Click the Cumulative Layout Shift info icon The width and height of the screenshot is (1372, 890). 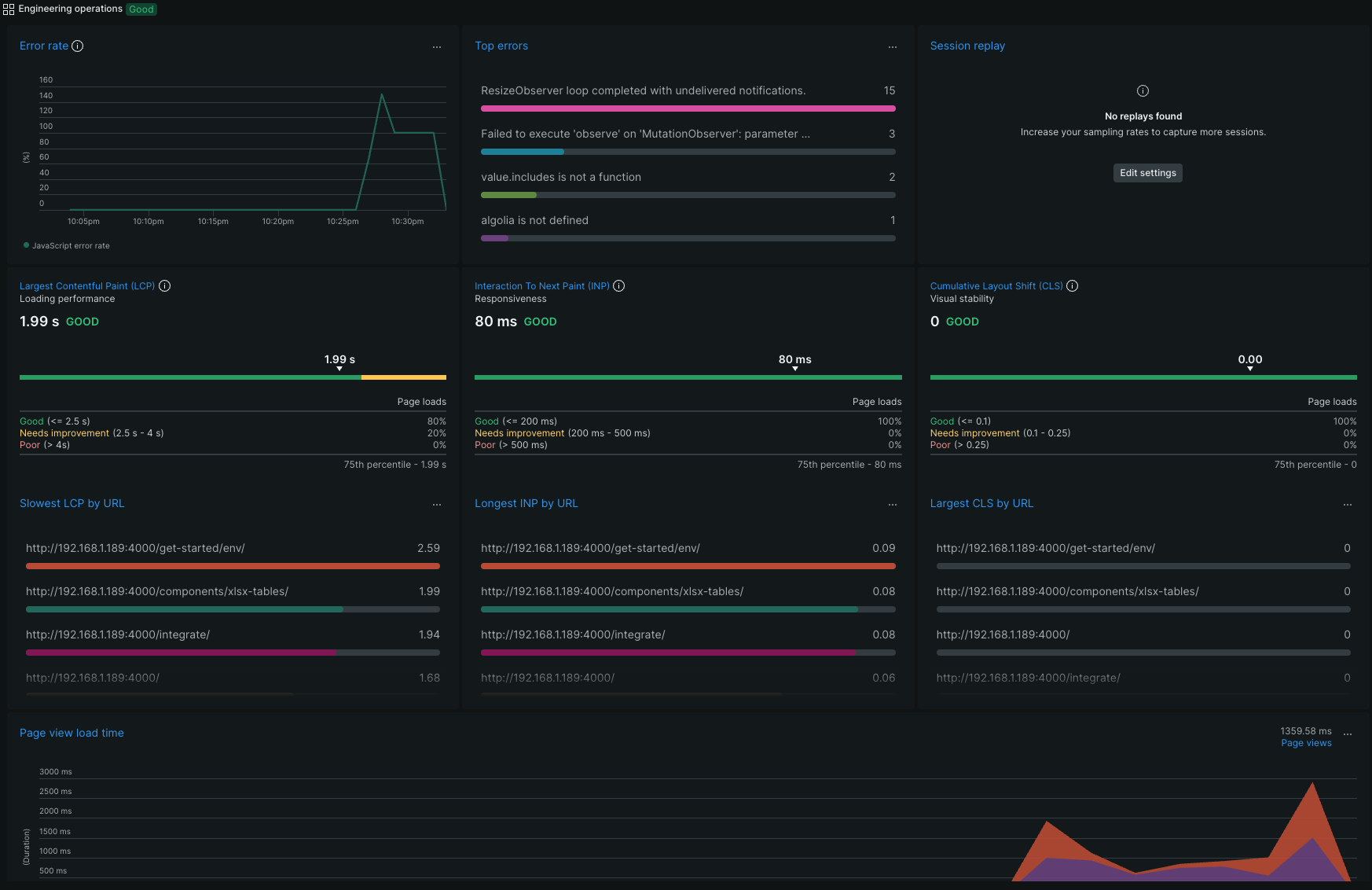(x=1073, y=286)
